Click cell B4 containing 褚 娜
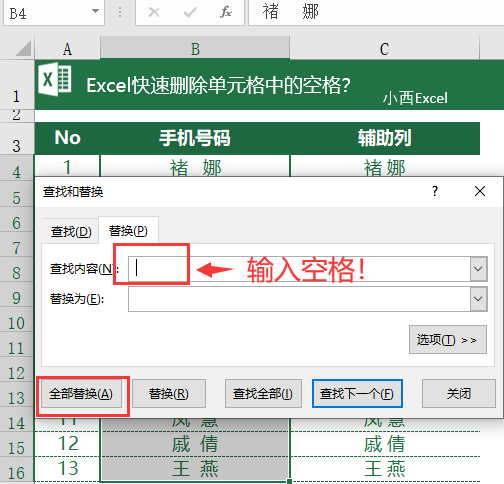 coord(195,166)
